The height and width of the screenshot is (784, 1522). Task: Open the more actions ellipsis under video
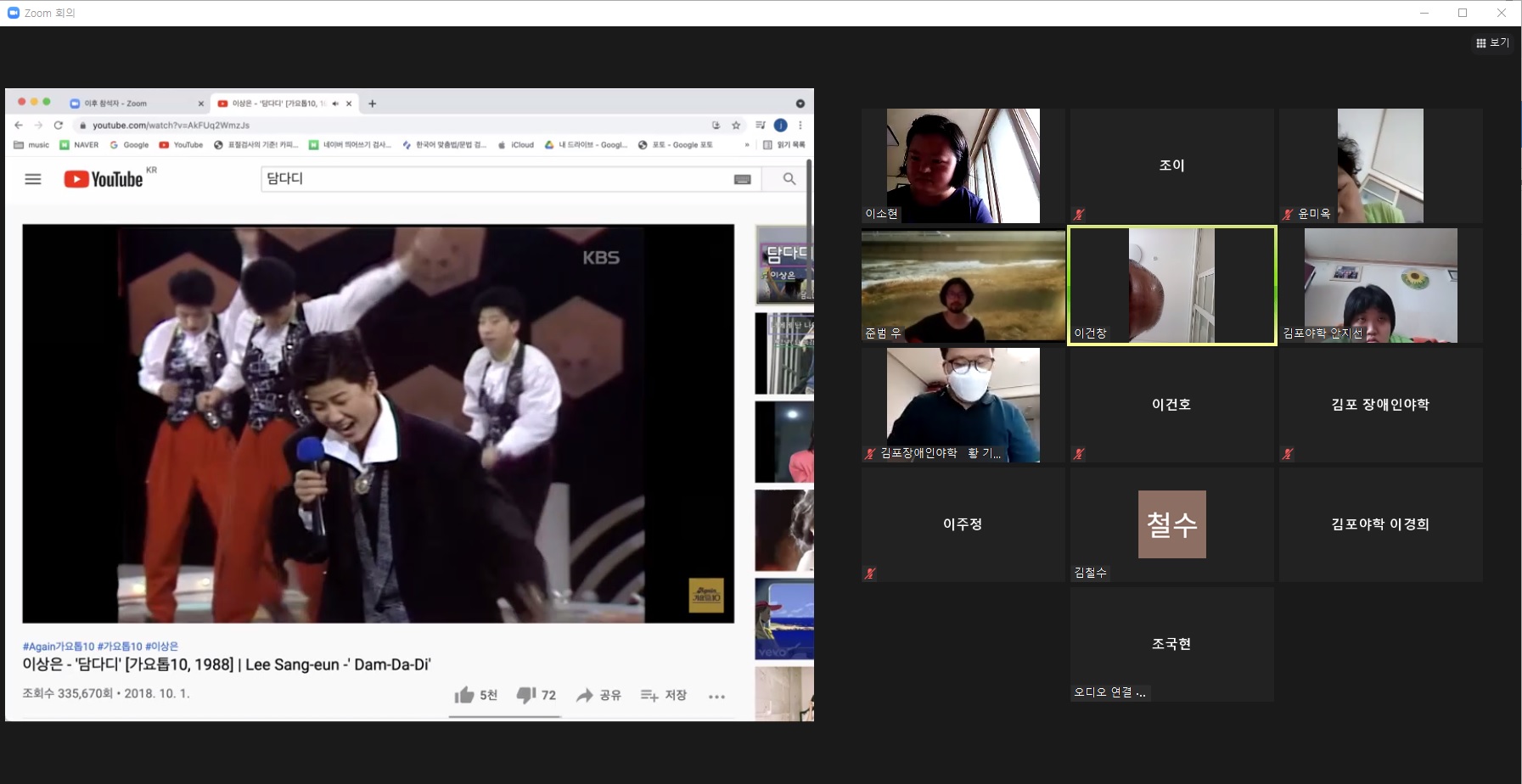coord(717,697)
